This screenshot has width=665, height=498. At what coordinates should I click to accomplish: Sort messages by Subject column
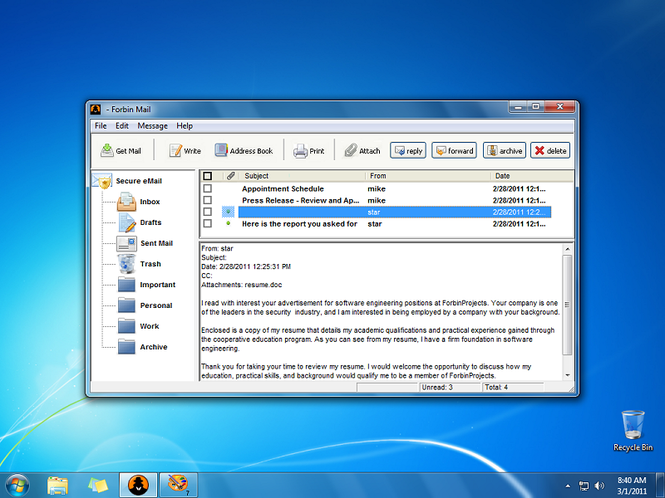(x=302, y=176)
